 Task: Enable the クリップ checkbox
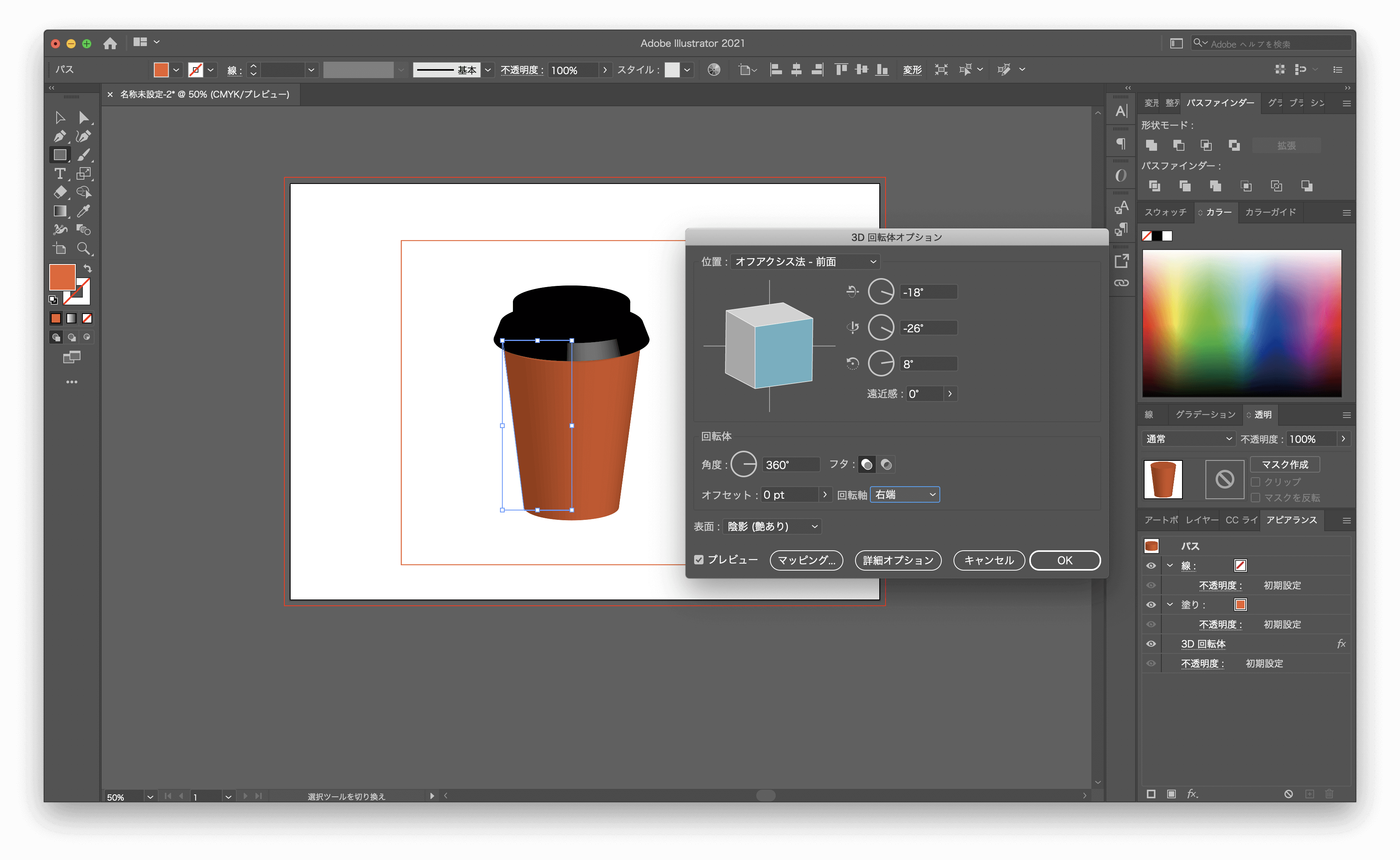[1255, 482]
